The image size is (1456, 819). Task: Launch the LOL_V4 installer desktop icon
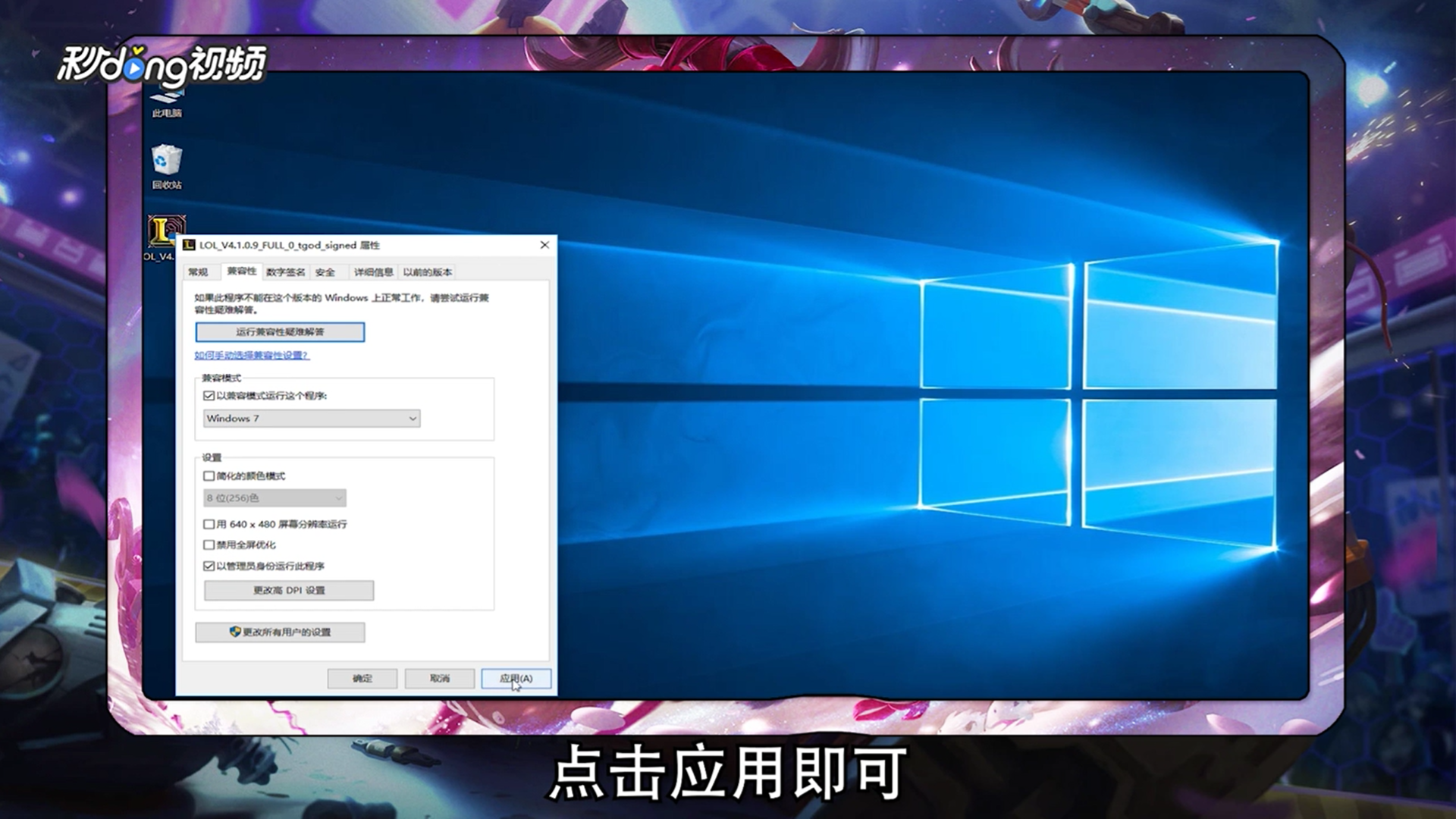coord(166,231)
